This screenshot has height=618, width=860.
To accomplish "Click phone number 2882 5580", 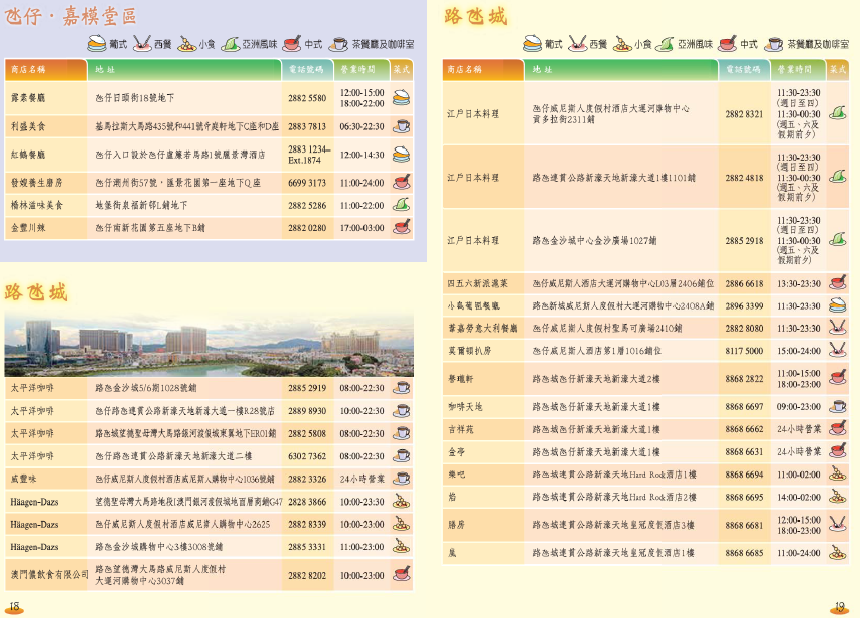I will pyautogui.click(x=307, y=98).
